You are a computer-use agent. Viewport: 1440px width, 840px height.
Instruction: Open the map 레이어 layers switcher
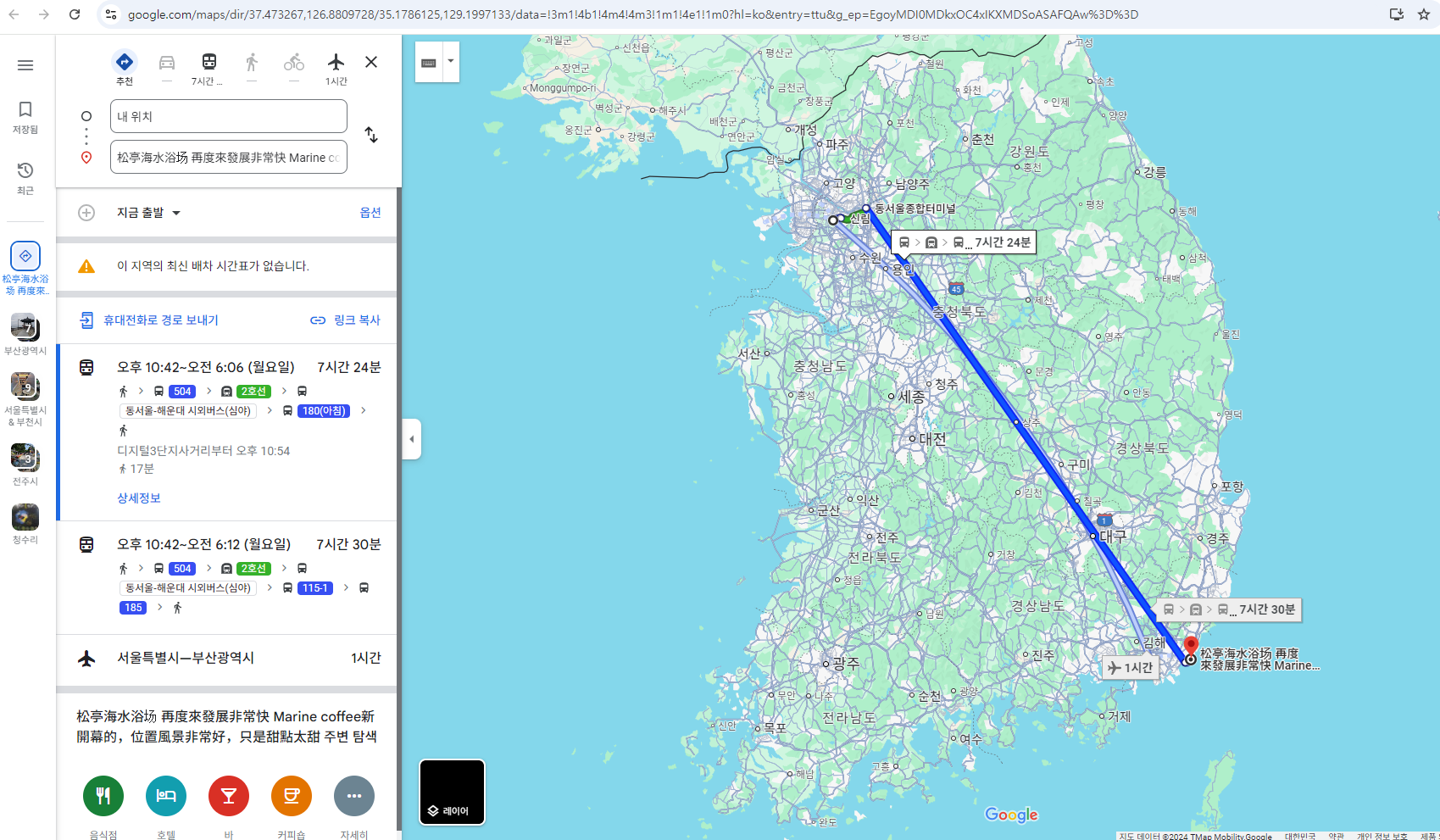[453, 793]
